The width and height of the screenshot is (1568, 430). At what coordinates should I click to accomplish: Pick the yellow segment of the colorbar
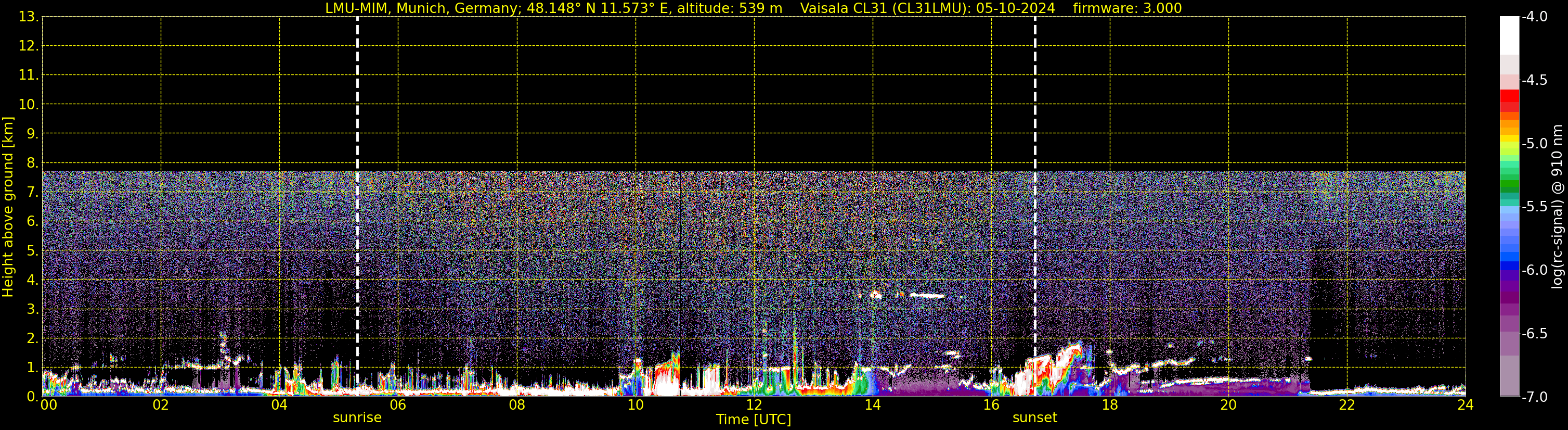[1510, 138]
